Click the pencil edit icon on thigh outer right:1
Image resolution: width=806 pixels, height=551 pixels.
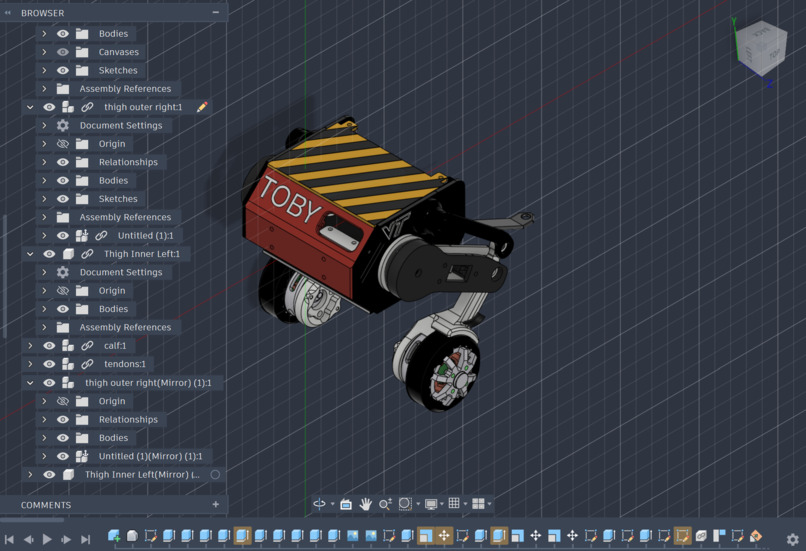pyautogui.click(x=202, y=107)
